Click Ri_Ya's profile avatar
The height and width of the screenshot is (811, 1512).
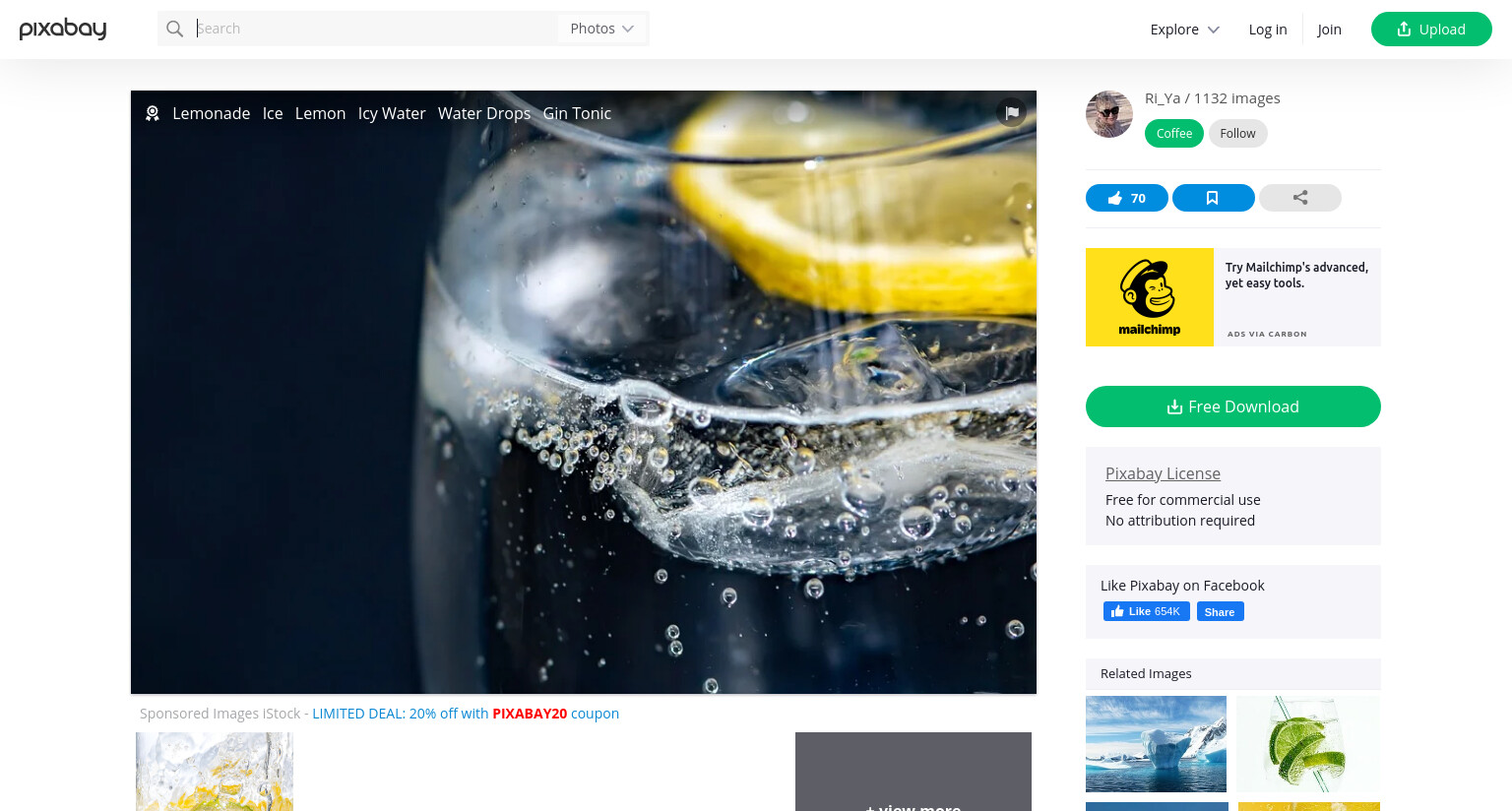[1109, 114]
